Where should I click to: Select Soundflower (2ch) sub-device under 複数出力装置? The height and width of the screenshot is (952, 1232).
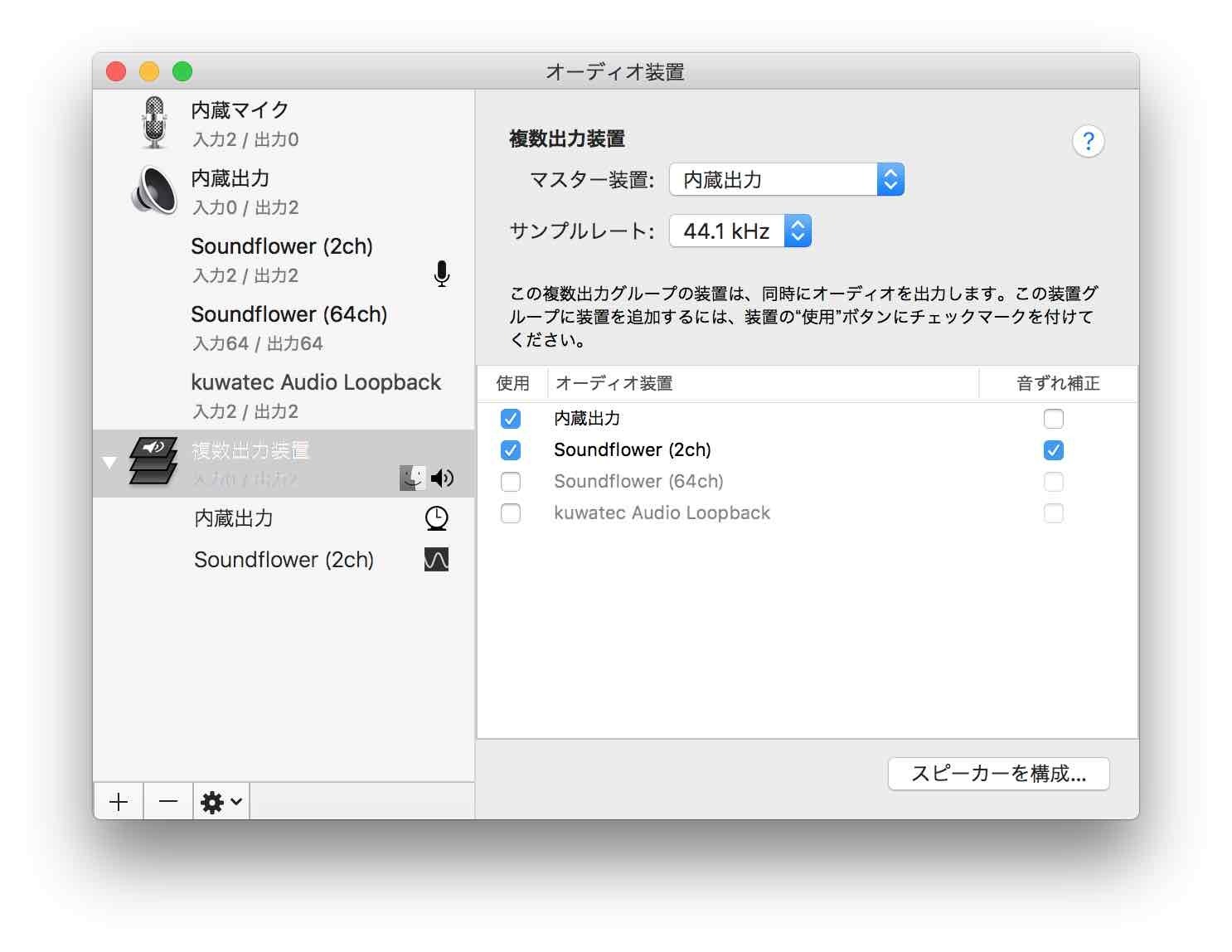[x=284, y=560]
